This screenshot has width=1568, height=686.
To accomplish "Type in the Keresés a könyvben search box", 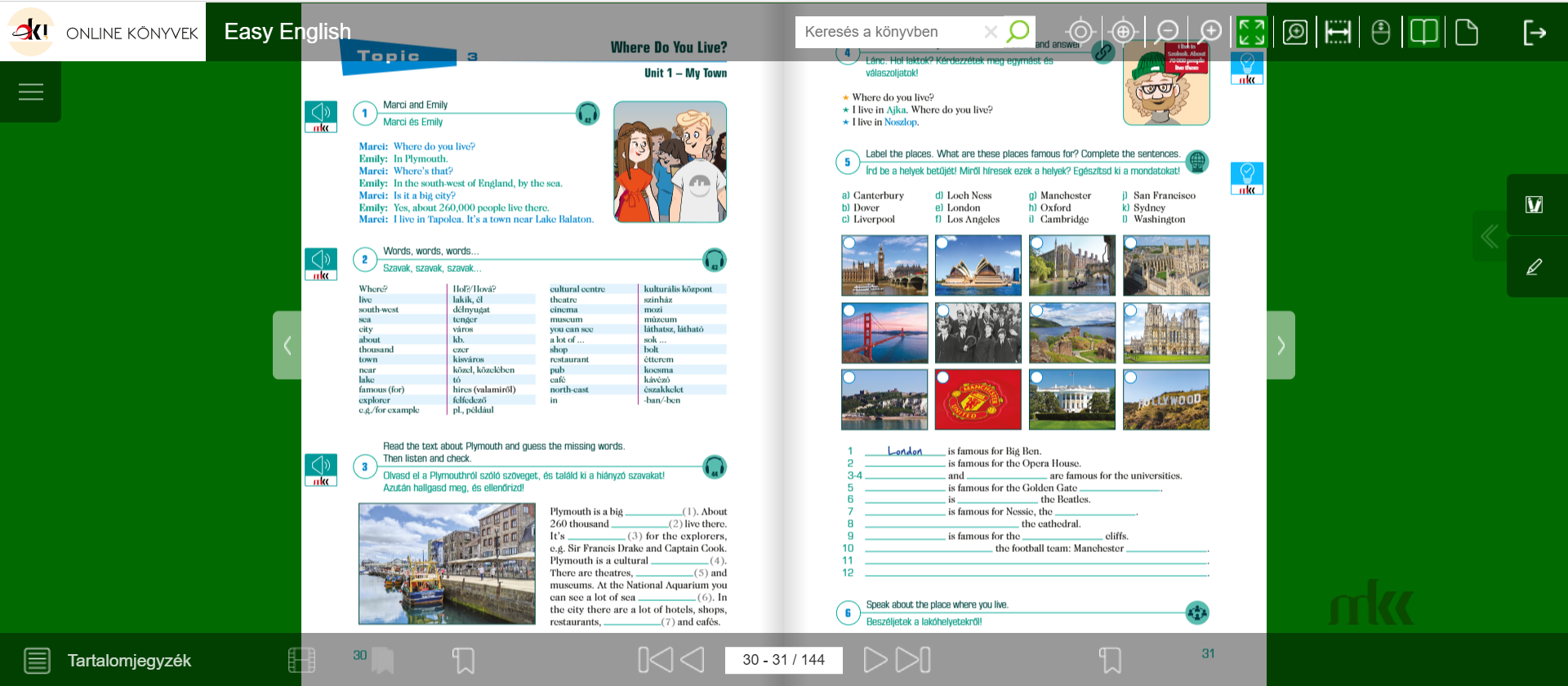I will click(890, 32).
